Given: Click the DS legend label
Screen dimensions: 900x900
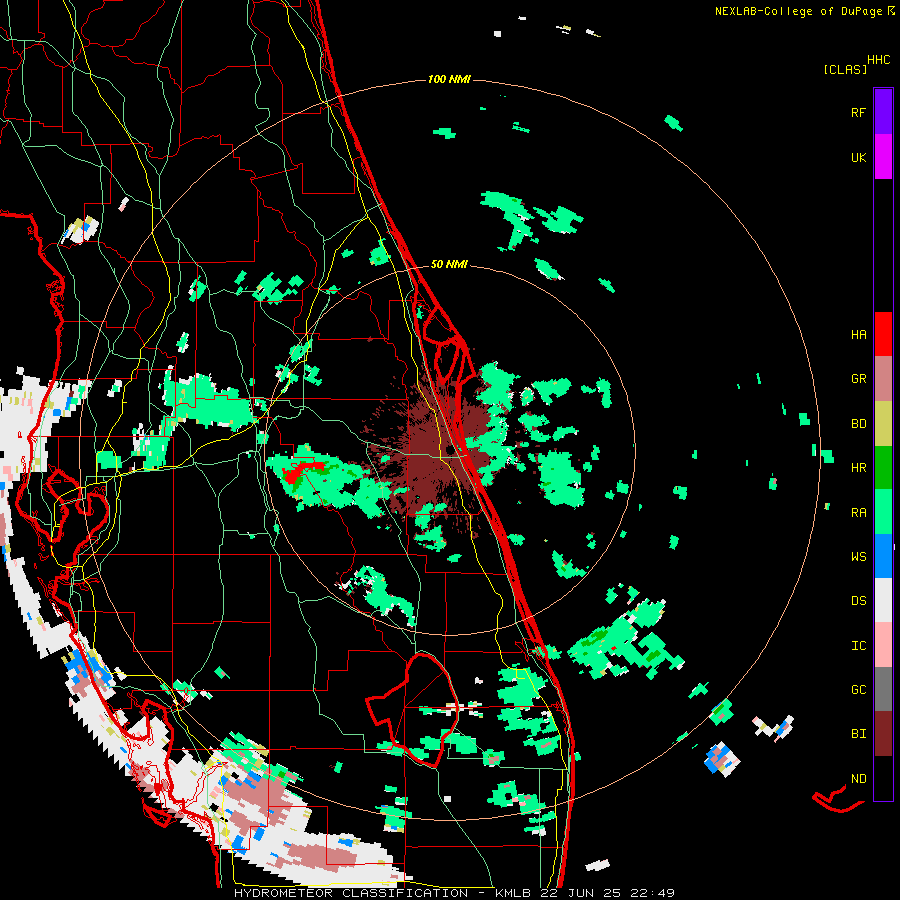Looking at the screenshot, I should (x=858, y=600).
